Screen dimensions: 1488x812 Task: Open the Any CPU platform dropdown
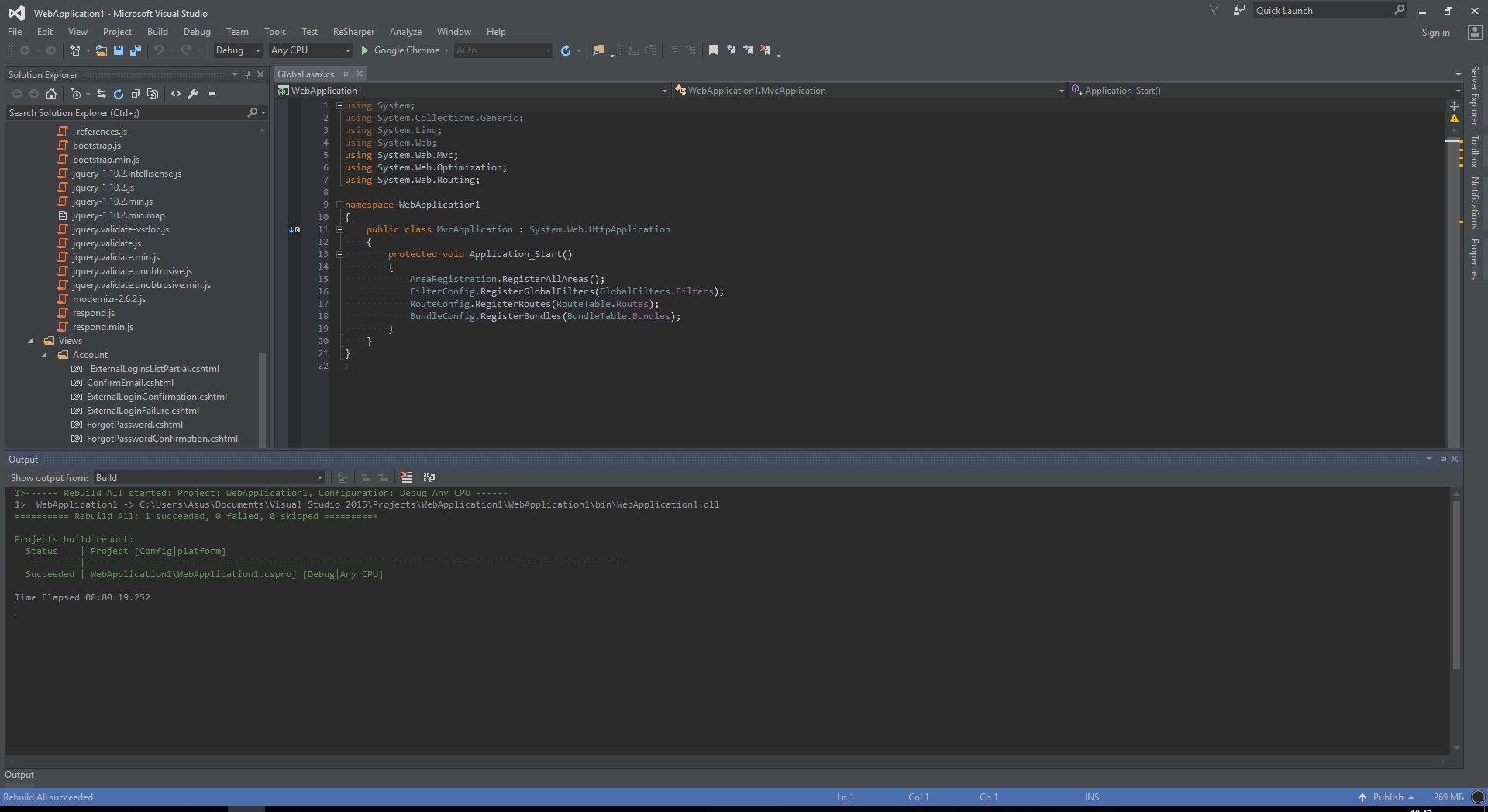click(311, 50)
